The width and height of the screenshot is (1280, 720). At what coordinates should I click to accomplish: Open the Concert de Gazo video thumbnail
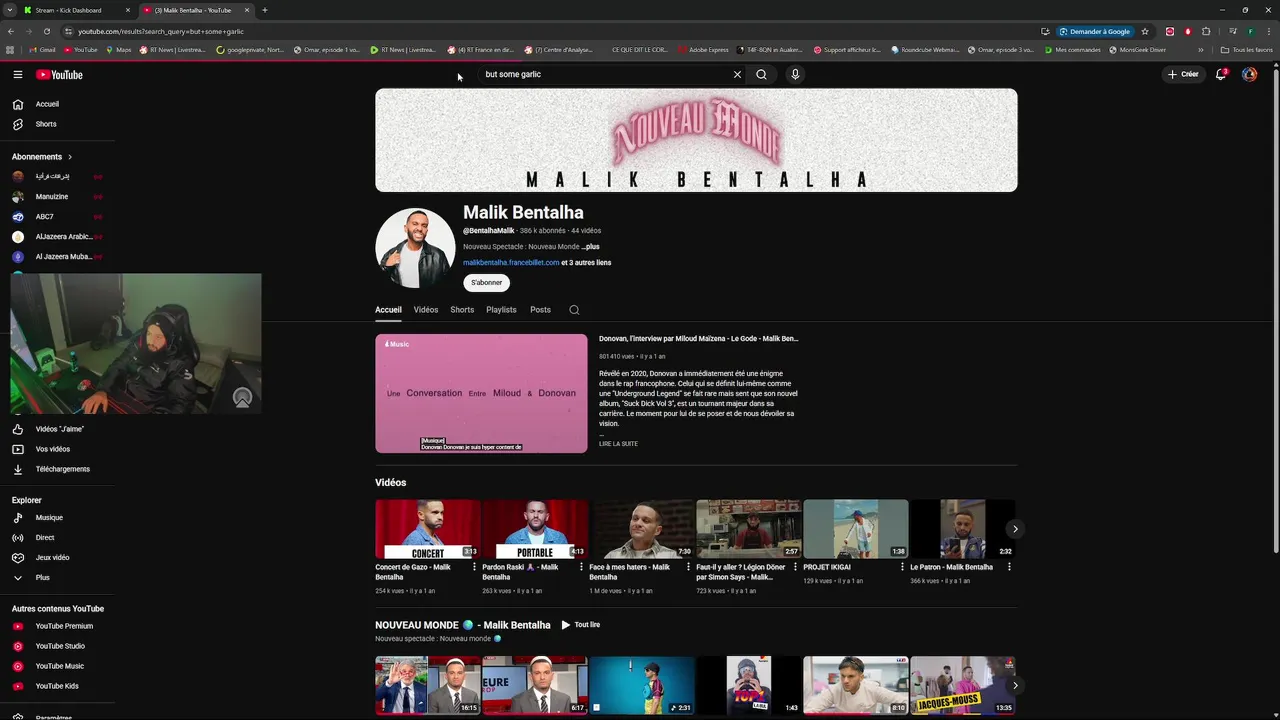pyautogui.click(x=428, y=529)
